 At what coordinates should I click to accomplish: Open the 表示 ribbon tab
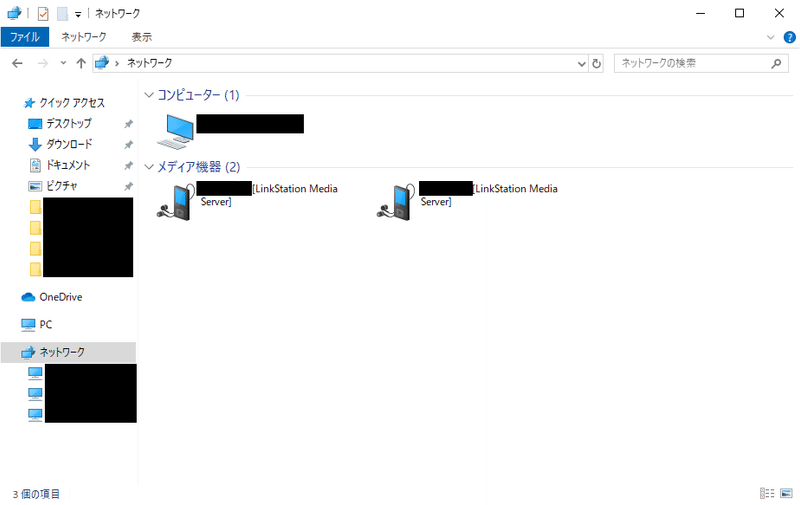pos(141,37)
